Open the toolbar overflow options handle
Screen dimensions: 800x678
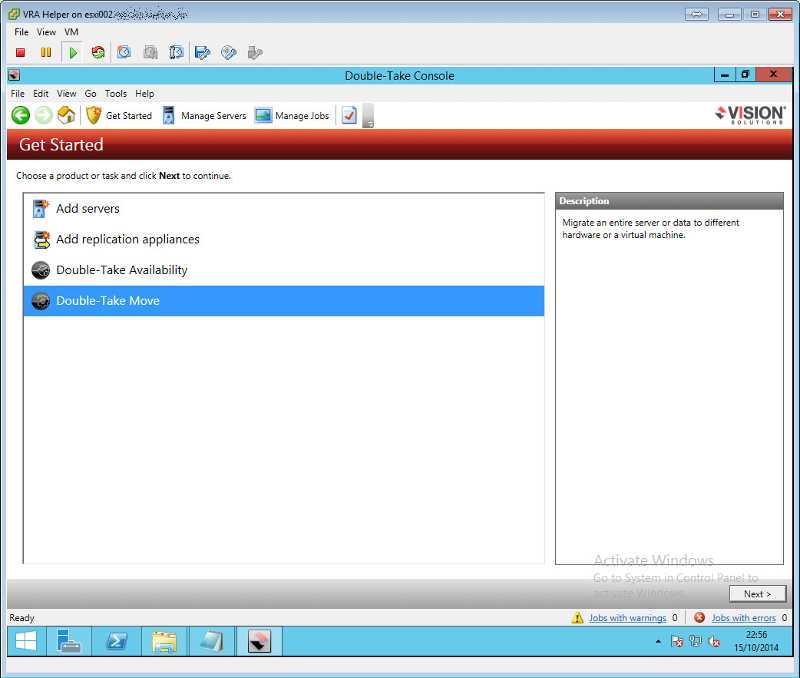coord(368,116)
